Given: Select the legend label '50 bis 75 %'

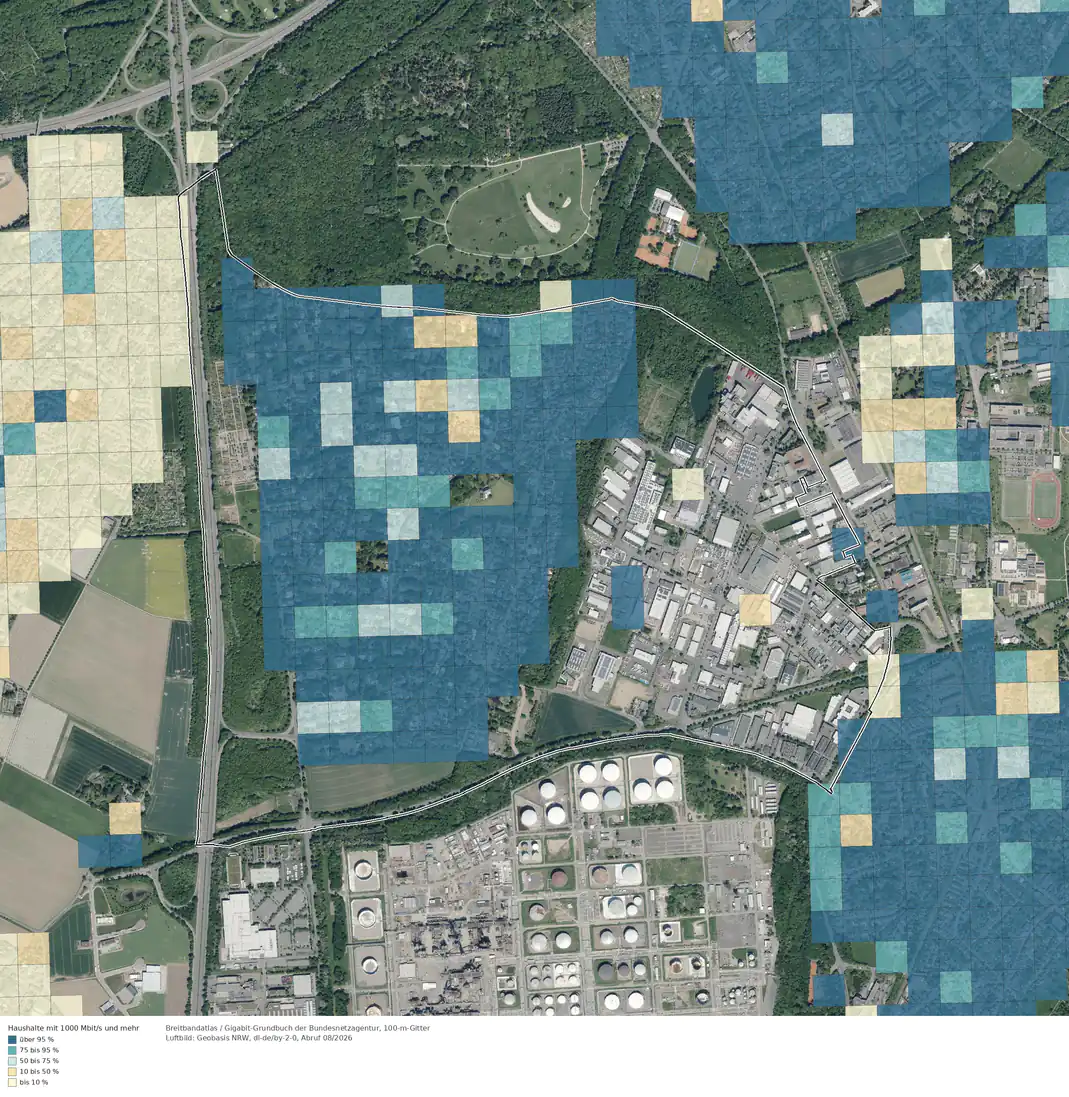Looking at the screenshot, I should point(39,1061).
